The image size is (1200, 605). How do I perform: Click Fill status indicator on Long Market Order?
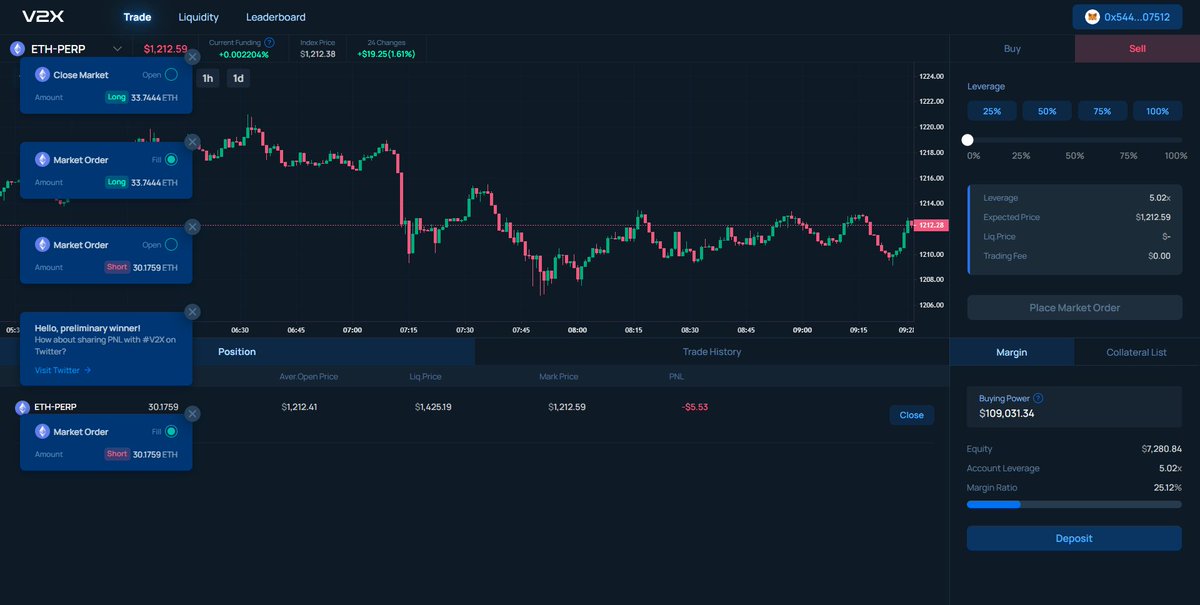click(x=171, y=159)
